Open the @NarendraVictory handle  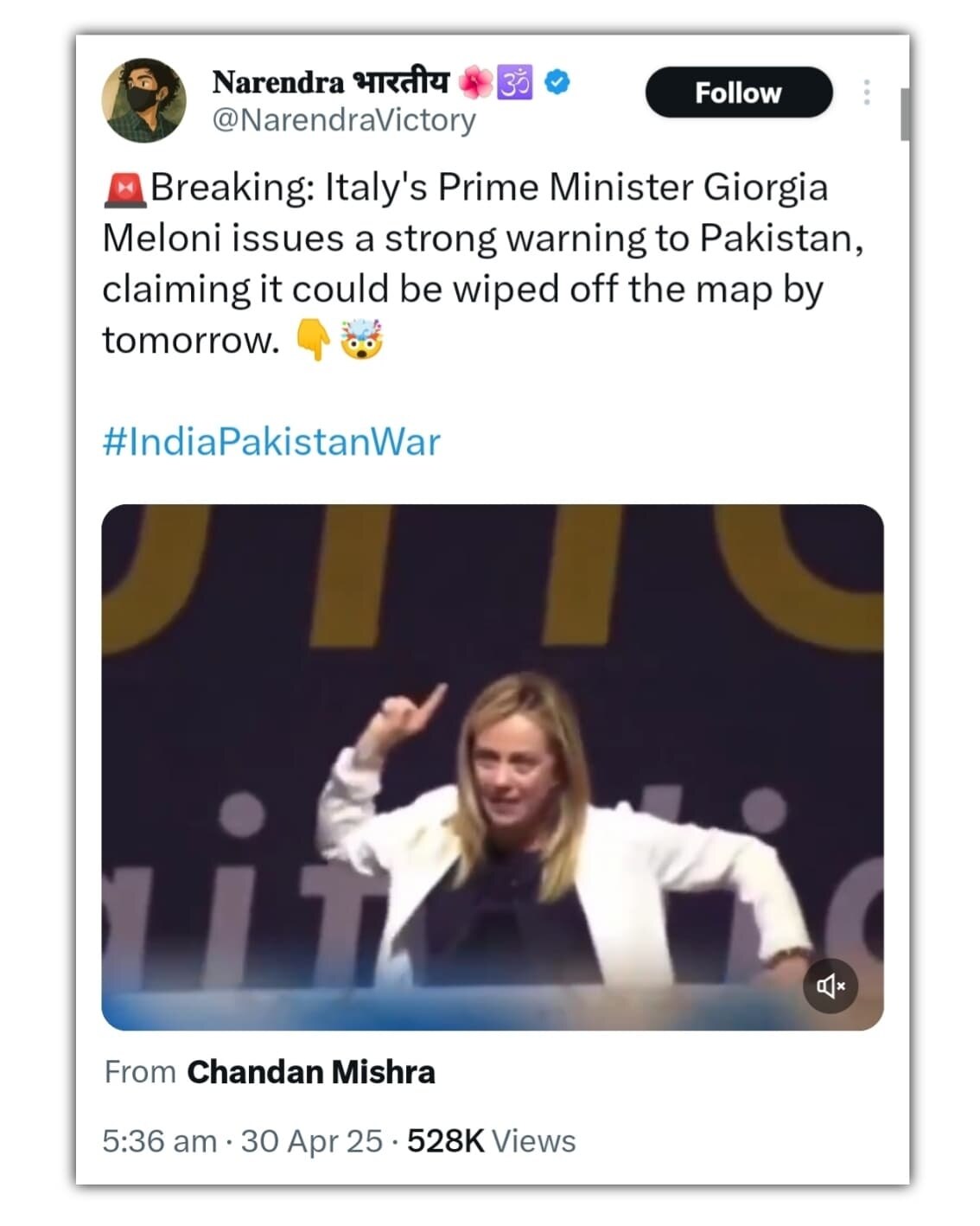(344, 120)
